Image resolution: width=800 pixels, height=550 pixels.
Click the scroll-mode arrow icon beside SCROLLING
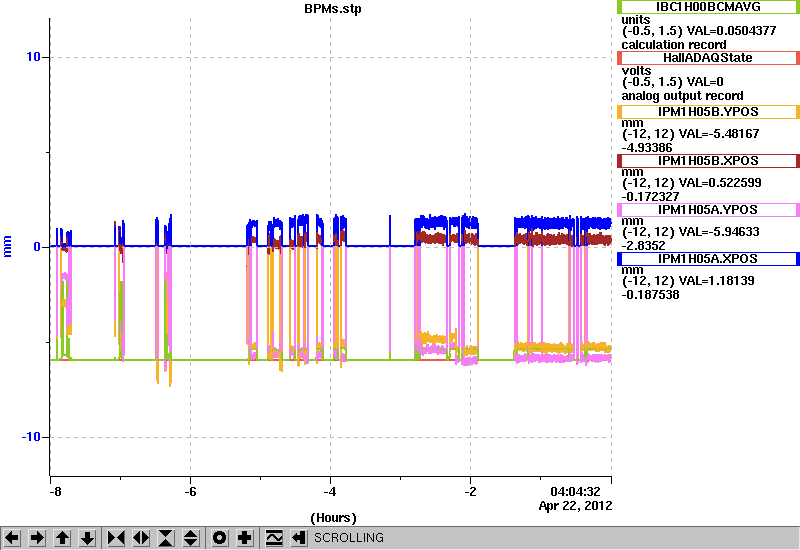(299, 538)
